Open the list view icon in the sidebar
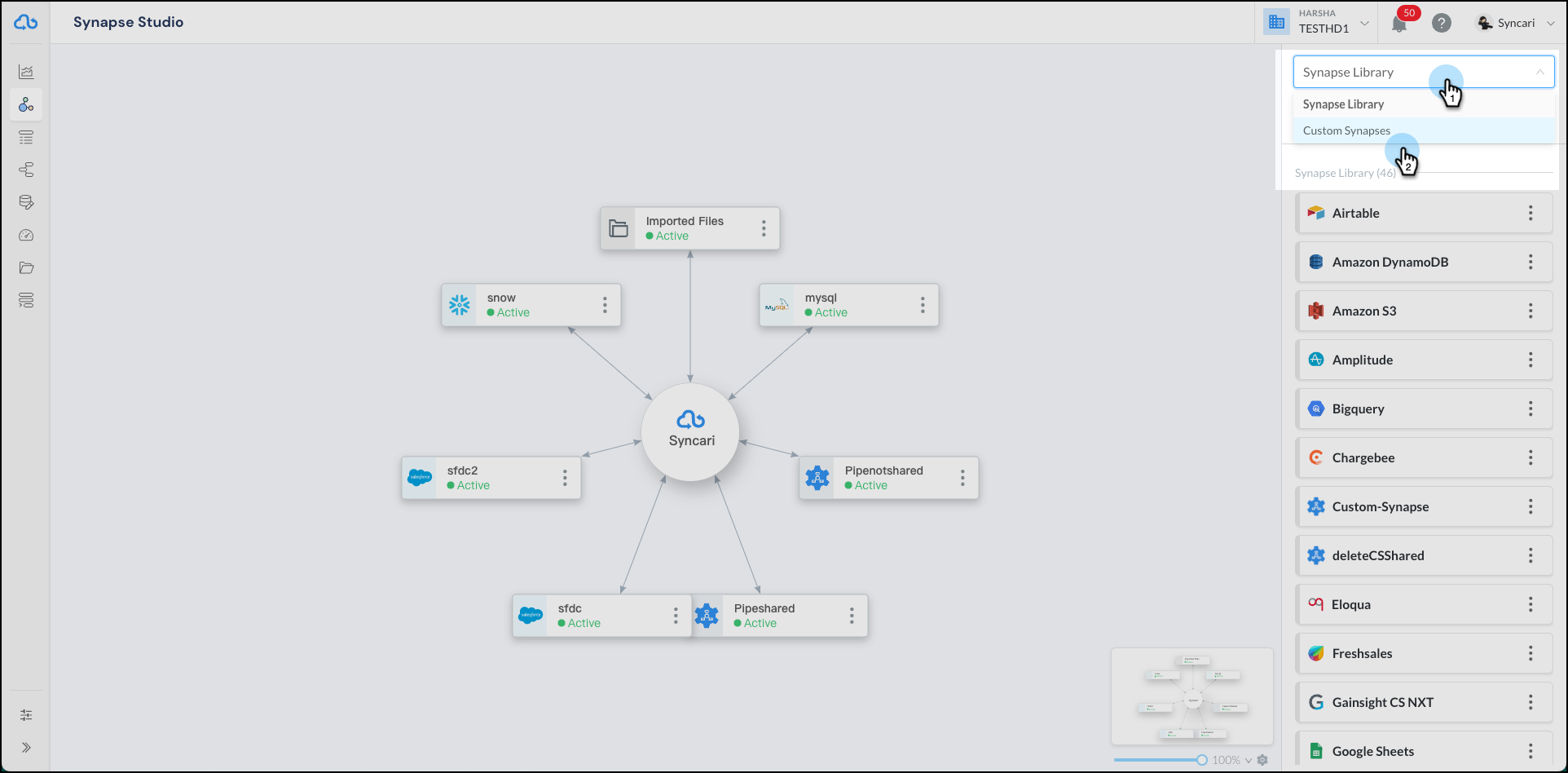Viewport: 1568px width, 773px height. pyautogui.click(x=26, y=137)
